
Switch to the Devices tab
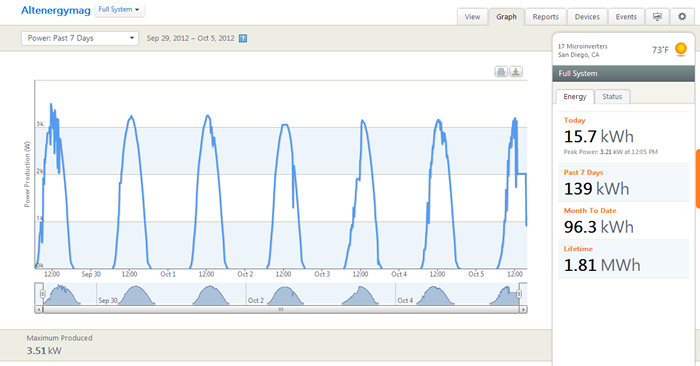tap(587, 17)
